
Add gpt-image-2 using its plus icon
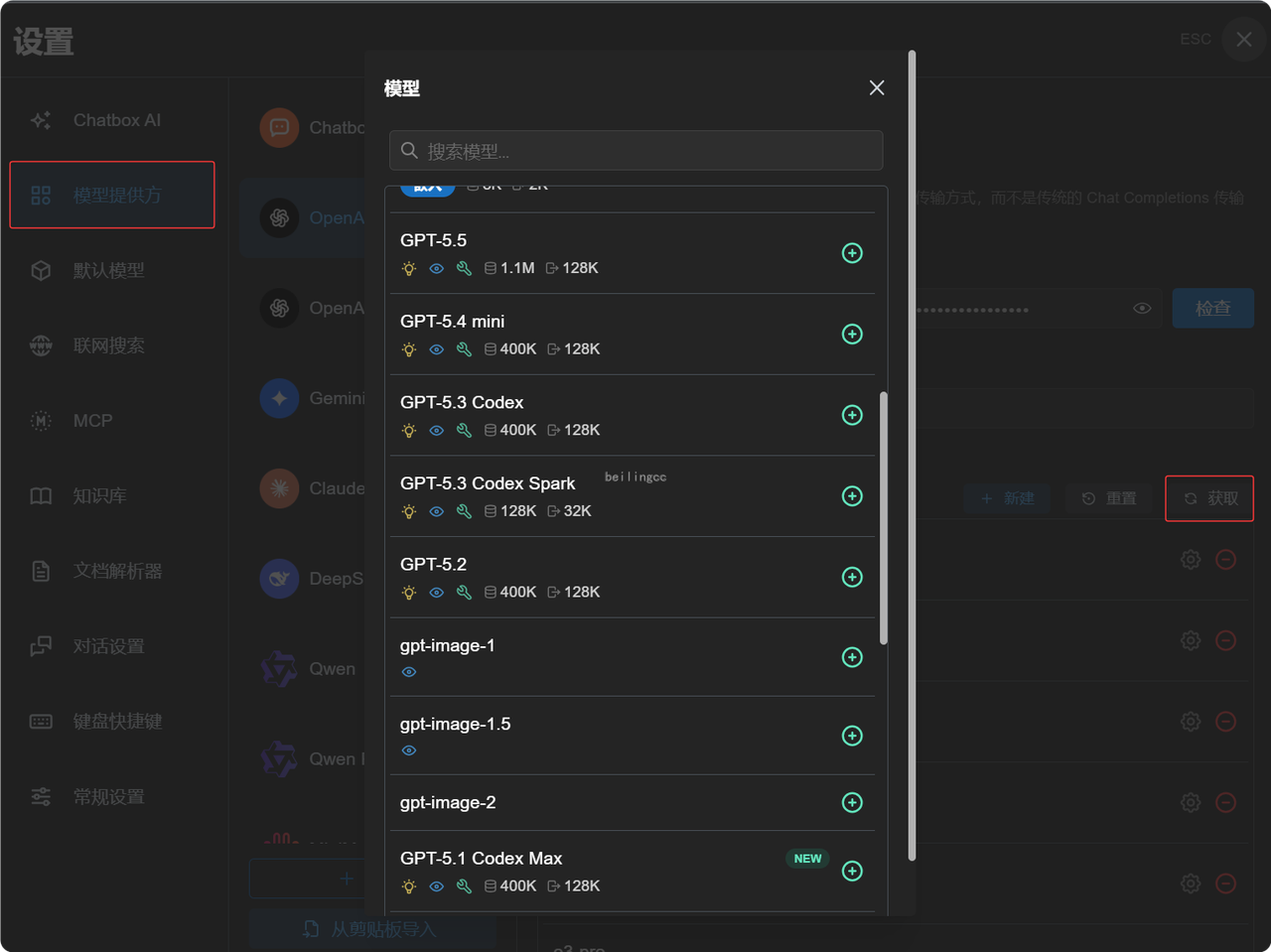pos(852,802)
